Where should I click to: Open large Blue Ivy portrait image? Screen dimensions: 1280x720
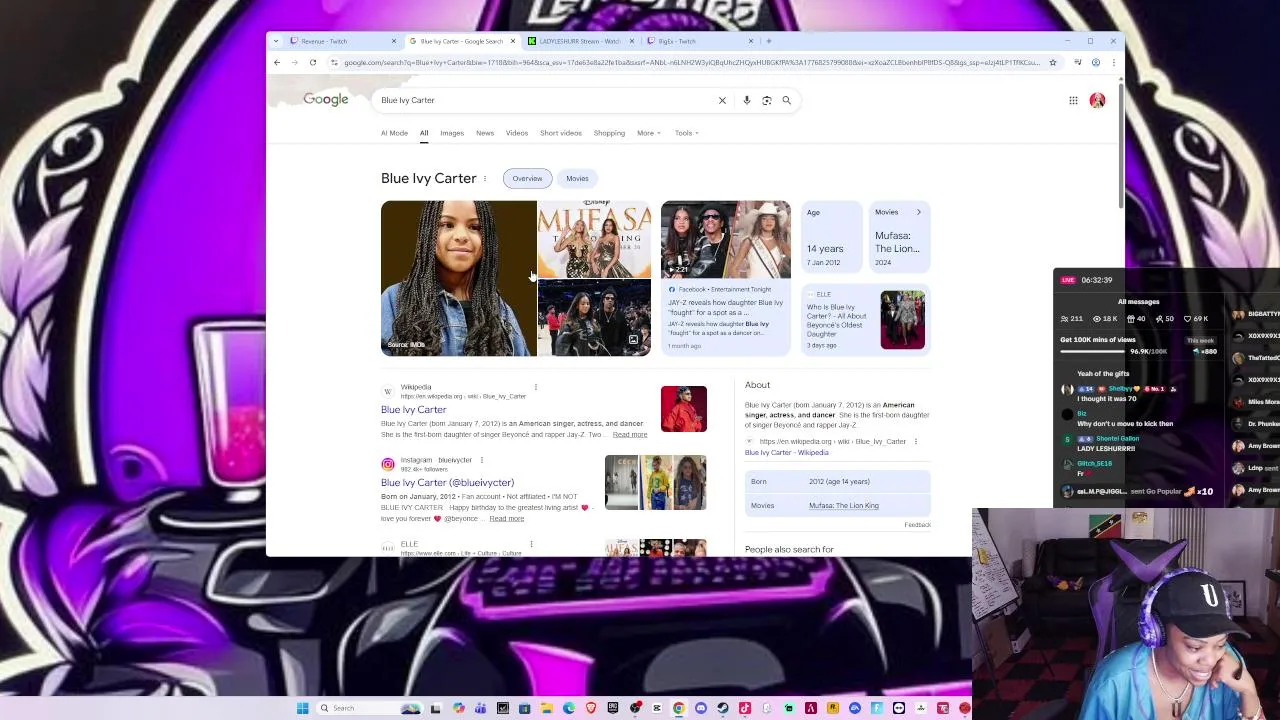tap(459, 278)
